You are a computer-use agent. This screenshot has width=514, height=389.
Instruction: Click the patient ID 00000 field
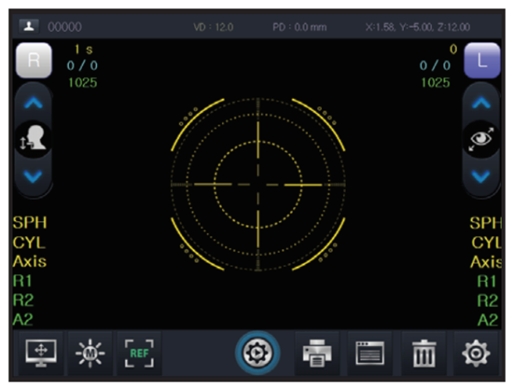point(65,27)
